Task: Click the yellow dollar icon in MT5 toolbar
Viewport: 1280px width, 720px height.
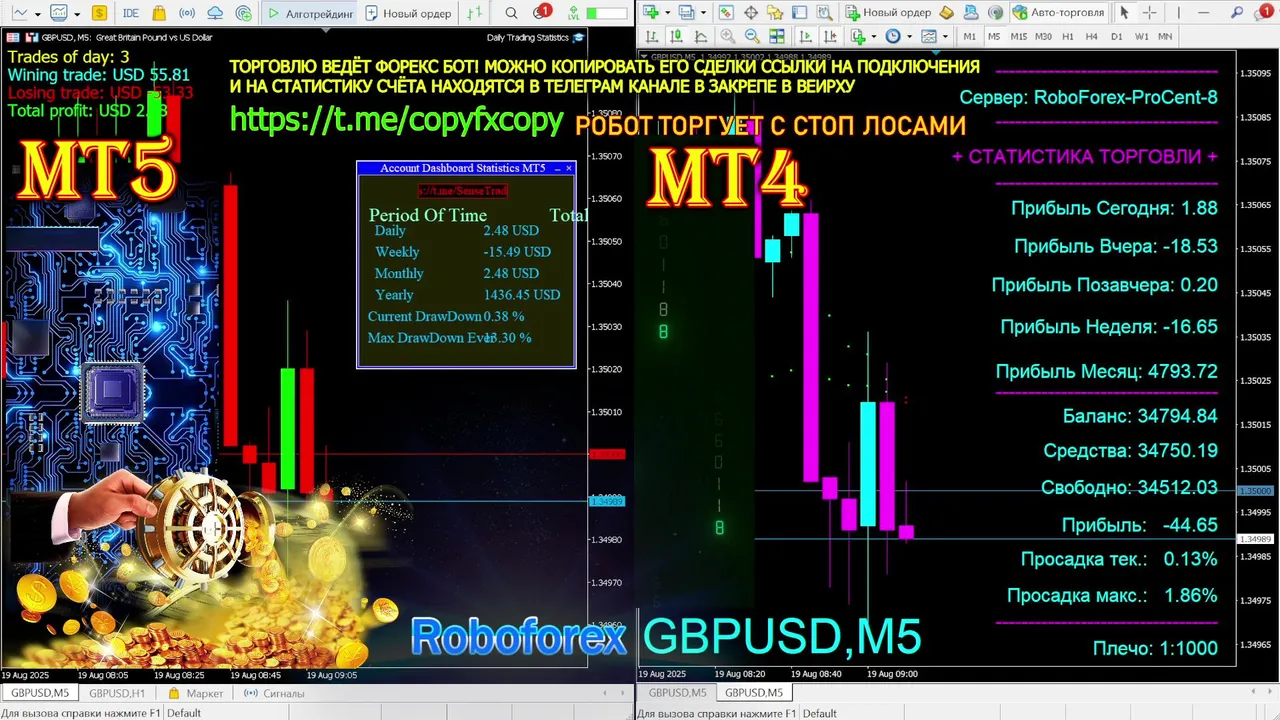Action: [x=99, y=13]
